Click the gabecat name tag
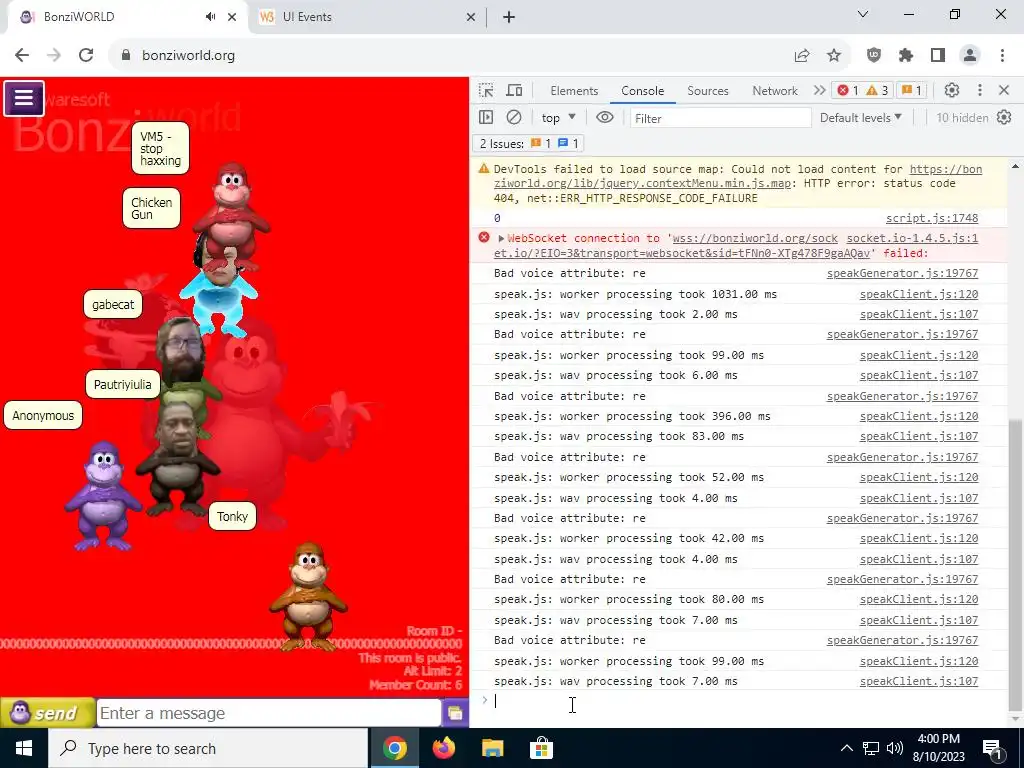This screenshot has width=1024, height=768. tap(113, 304)
